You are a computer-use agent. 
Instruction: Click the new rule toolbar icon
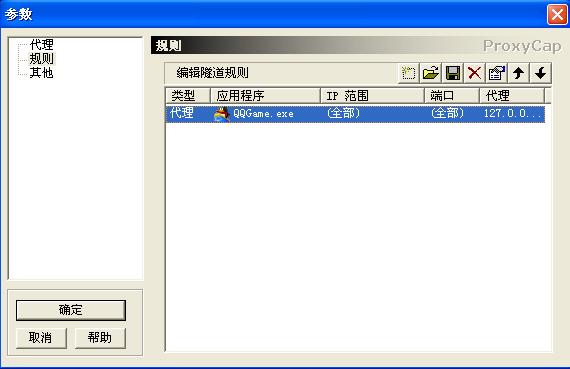[x=408, y=73]
